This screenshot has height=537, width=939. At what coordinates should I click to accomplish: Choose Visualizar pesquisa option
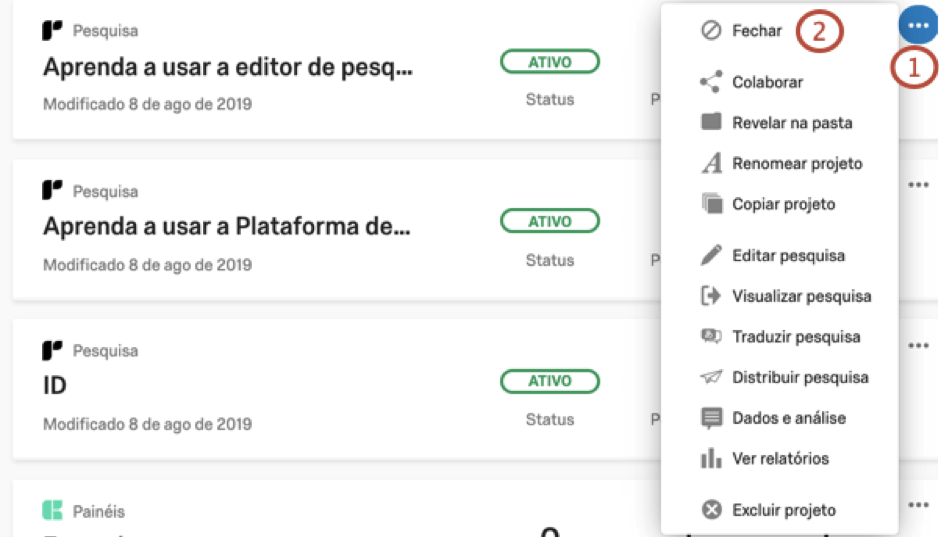[x=801, y=296]
